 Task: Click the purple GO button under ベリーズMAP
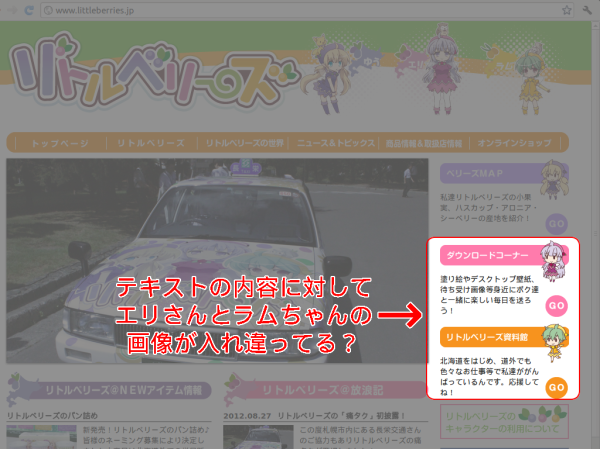(x=557, y=222)
